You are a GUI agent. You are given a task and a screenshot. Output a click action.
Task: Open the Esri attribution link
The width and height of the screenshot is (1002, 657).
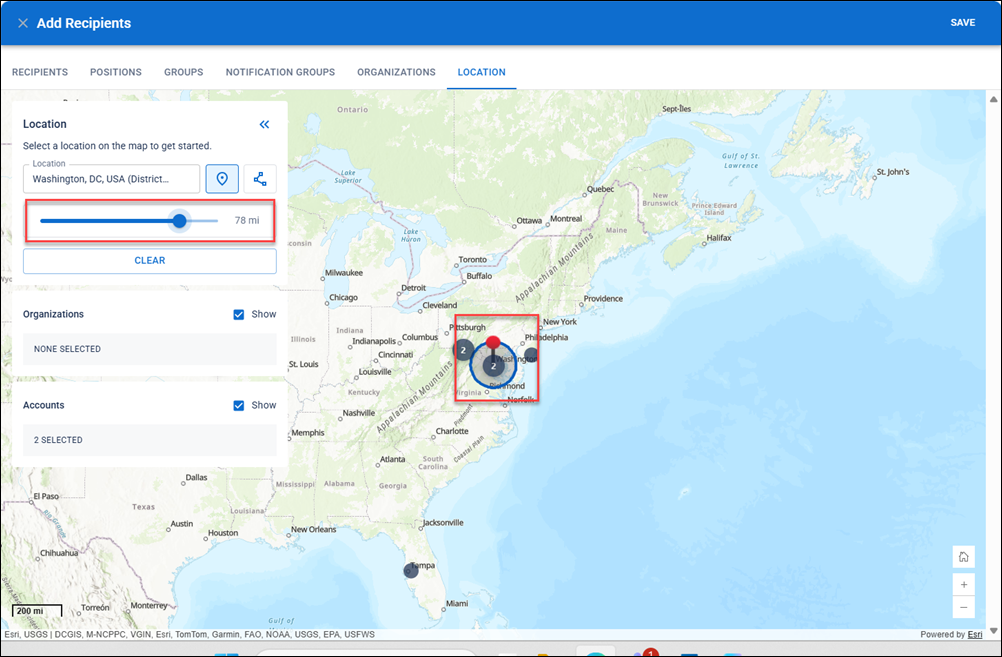click(975, 635)
